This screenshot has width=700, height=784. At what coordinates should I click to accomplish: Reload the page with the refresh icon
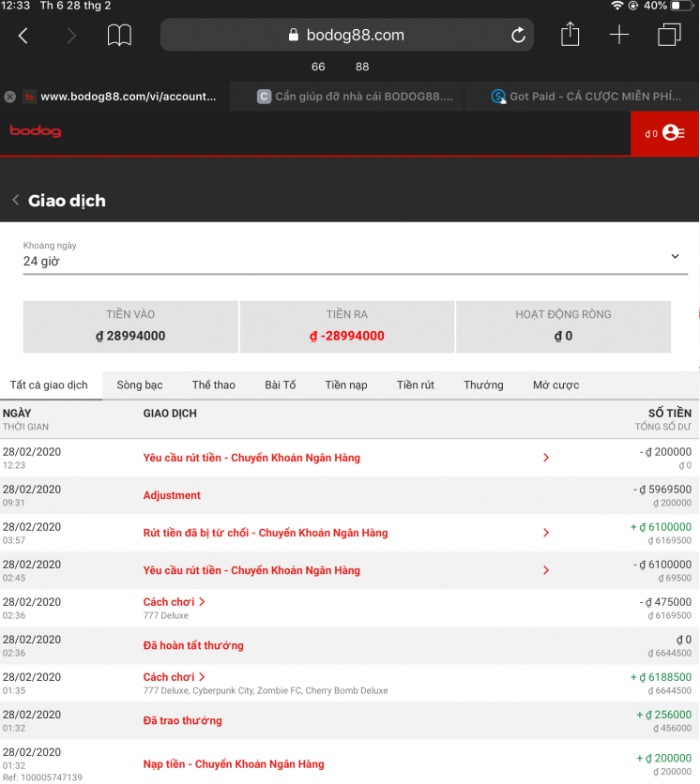[x=518, y=36]
